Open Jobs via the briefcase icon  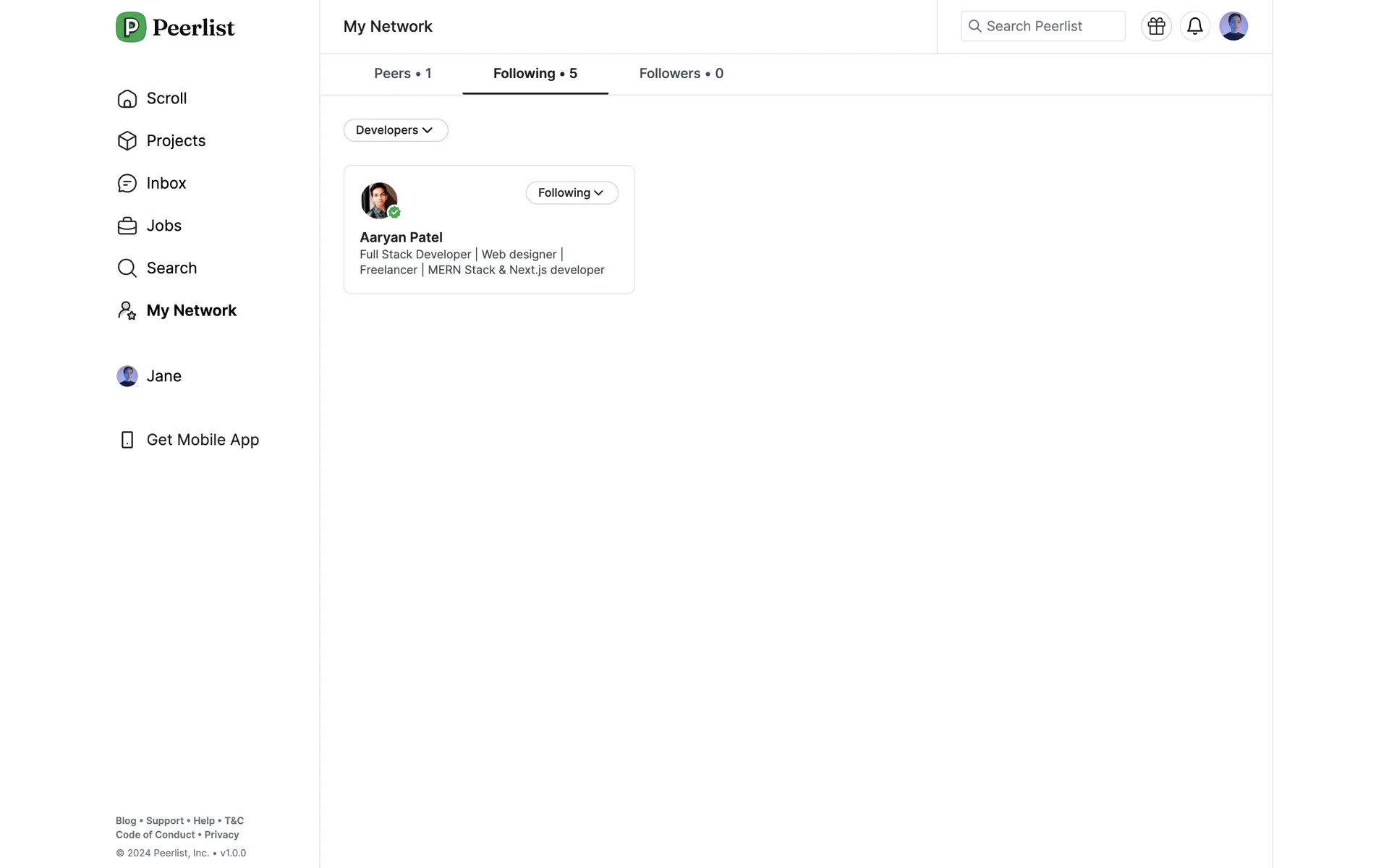tap(127, 226)
